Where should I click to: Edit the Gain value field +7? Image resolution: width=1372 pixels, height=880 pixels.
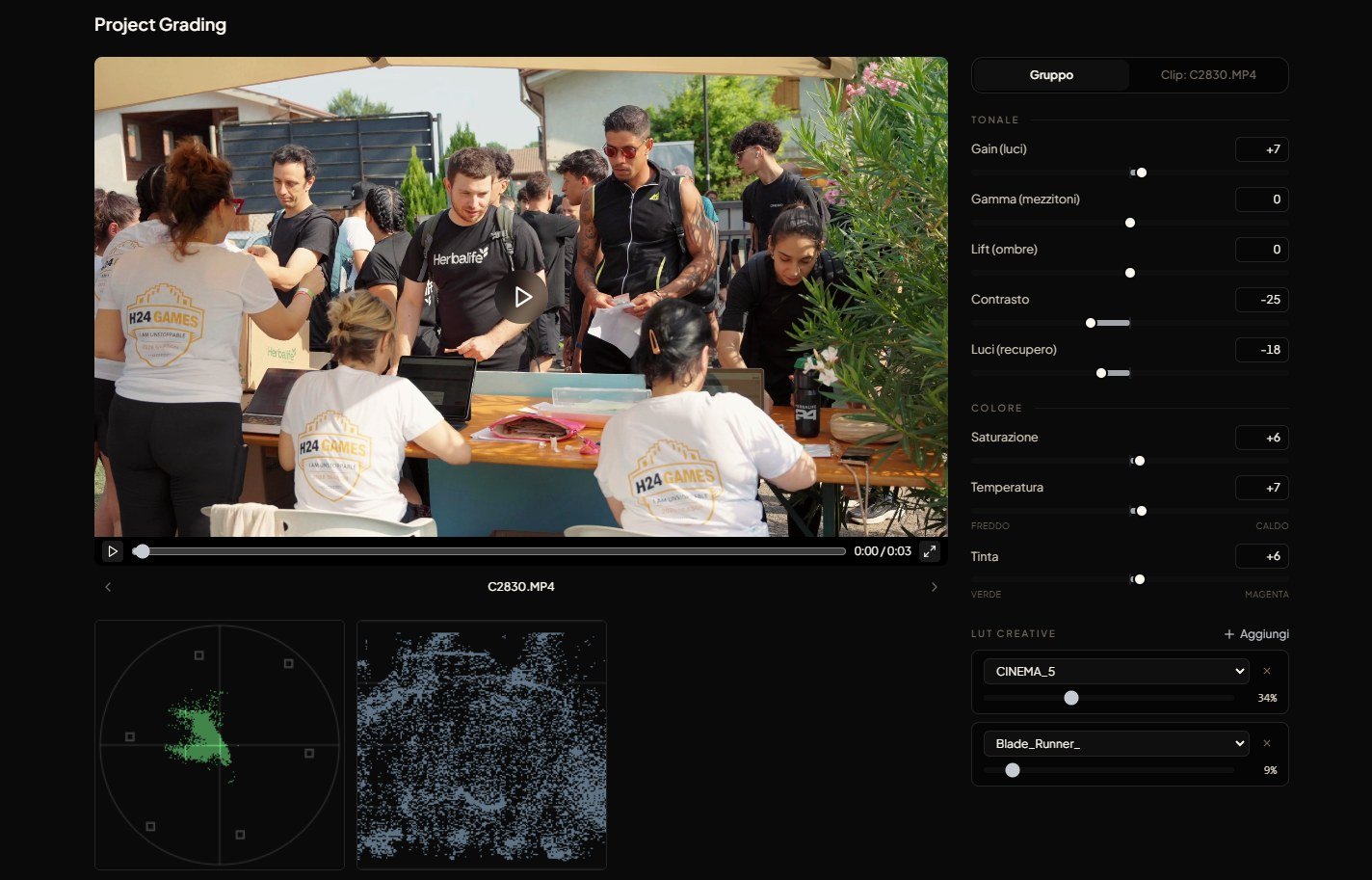coord(1262,149)
